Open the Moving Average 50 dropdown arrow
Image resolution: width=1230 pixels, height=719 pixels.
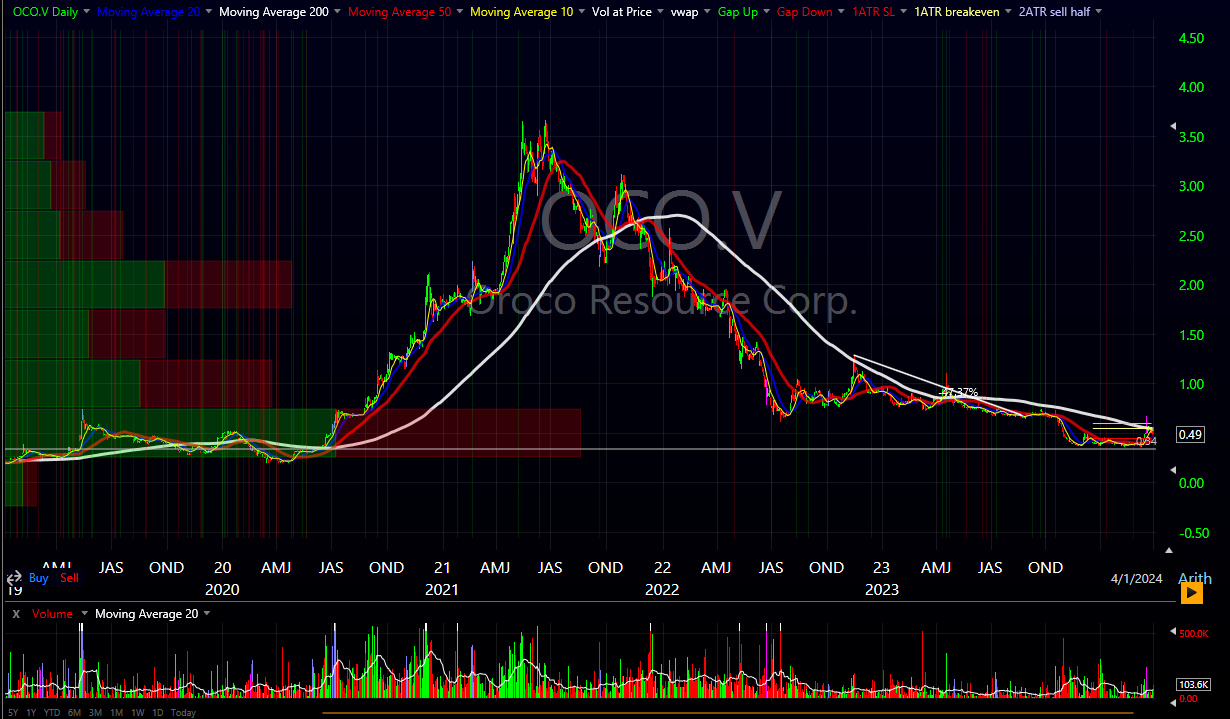[459, 12]
